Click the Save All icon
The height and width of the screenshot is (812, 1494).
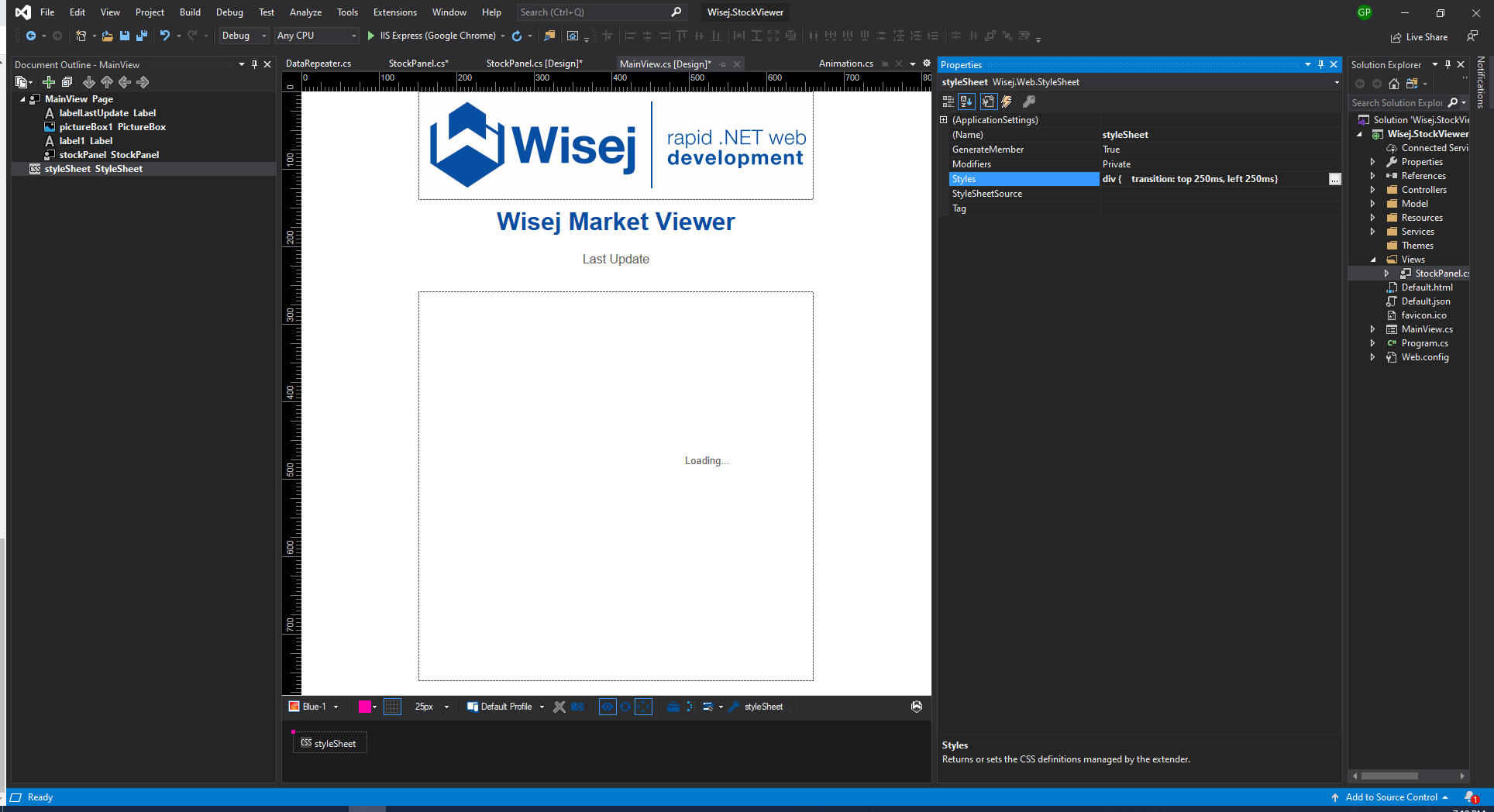coord(142,36)
